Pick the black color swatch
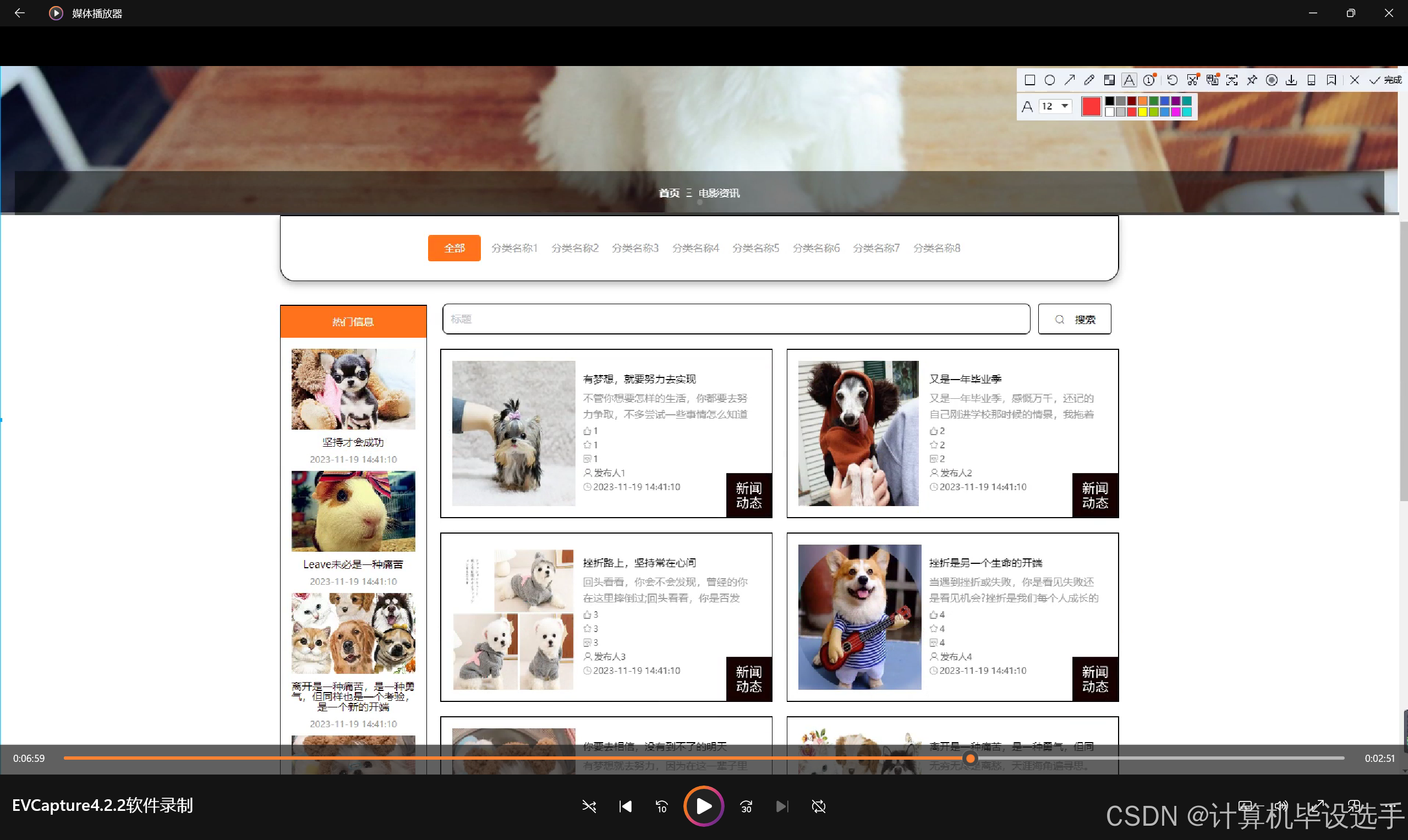The width and height of the screenshot is (1408, 840). tap(1110, 101)
